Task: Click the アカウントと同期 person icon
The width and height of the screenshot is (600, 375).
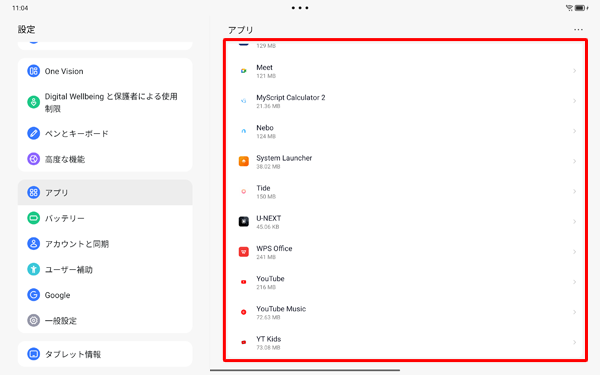Action: point(33,244)
